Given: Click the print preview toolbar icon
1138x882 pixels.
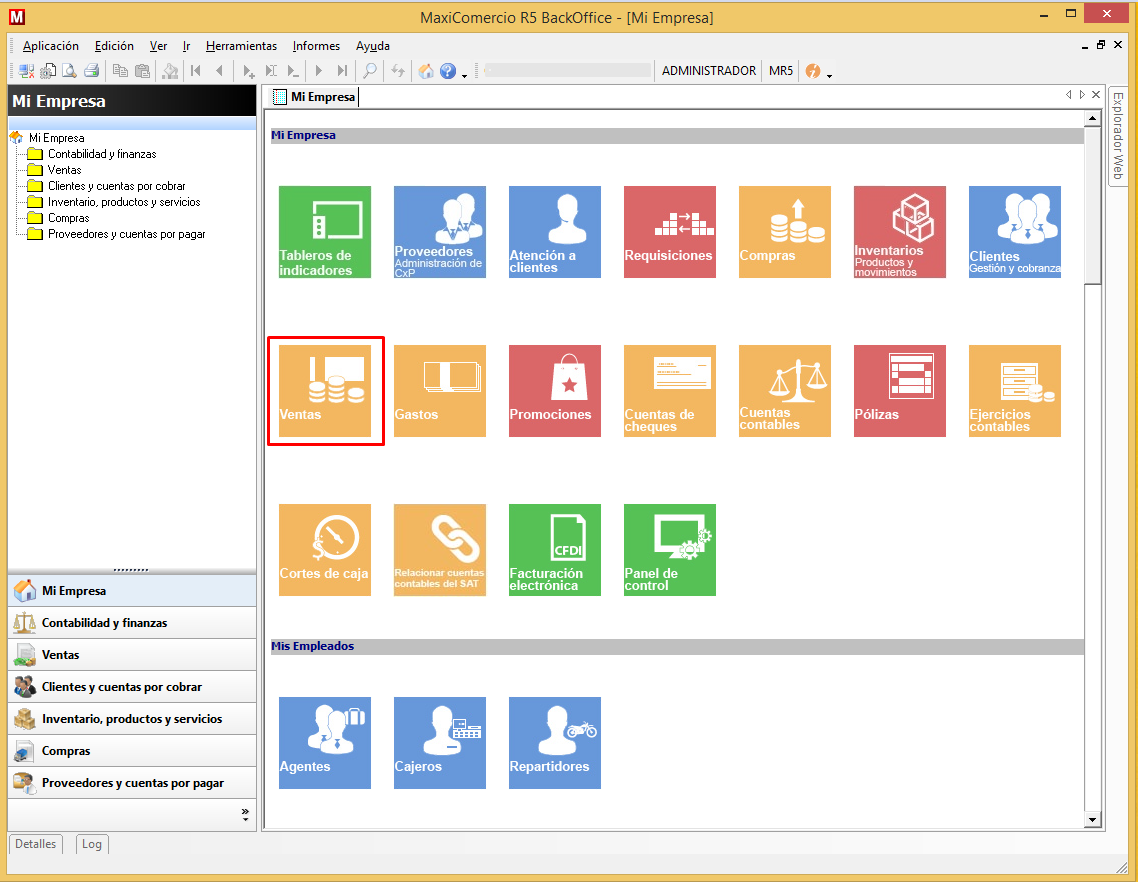Looking at the screenshot, I should (70, 70).
